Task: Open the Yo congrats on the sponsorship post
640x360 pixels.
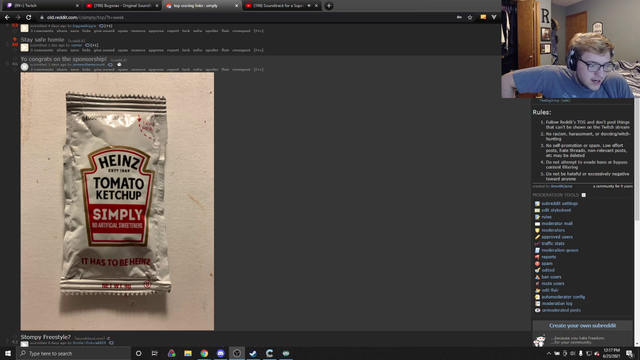Action: point(63,59)
